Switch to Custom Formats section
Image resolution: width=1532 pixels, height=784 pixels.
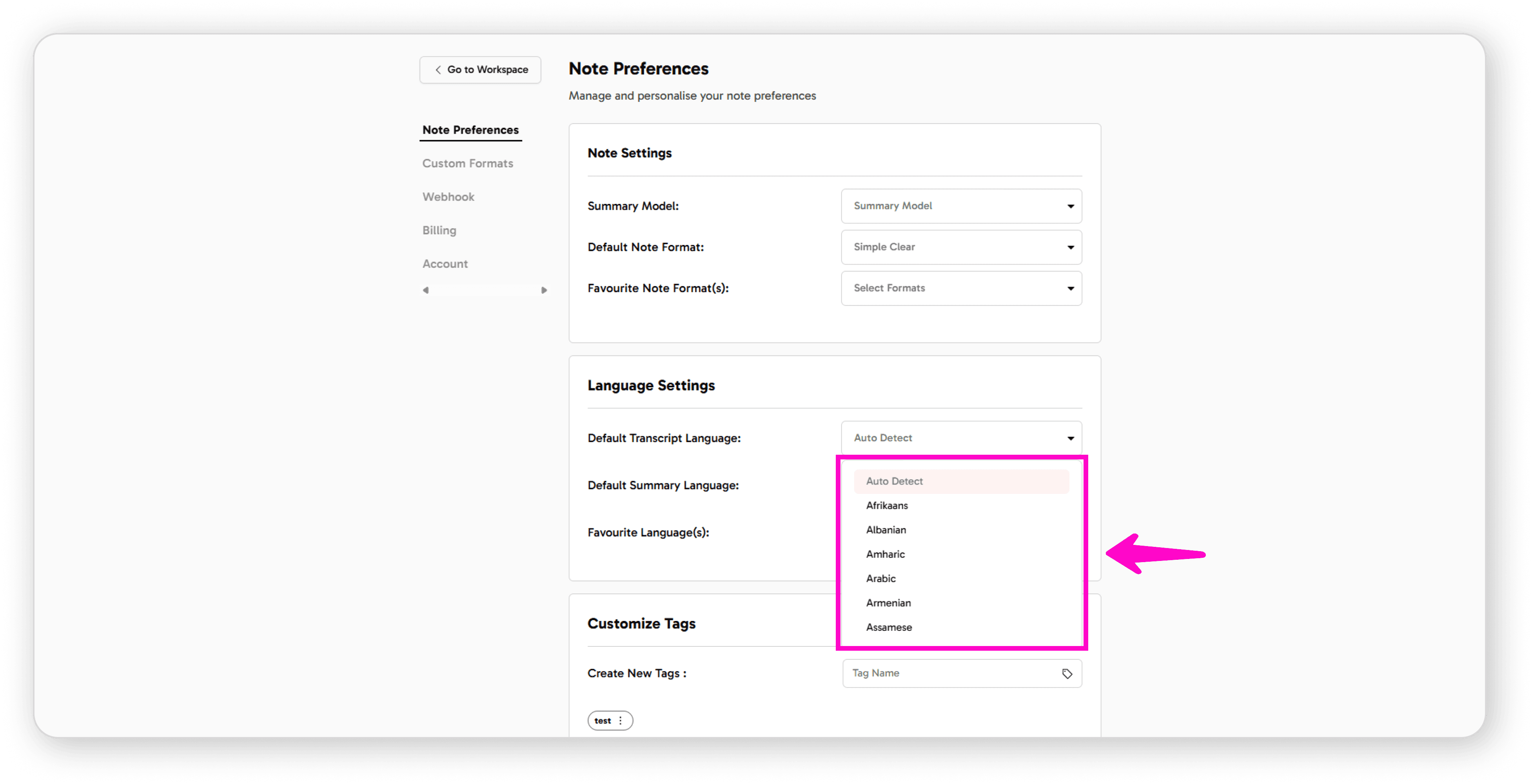tap(467, 163)
